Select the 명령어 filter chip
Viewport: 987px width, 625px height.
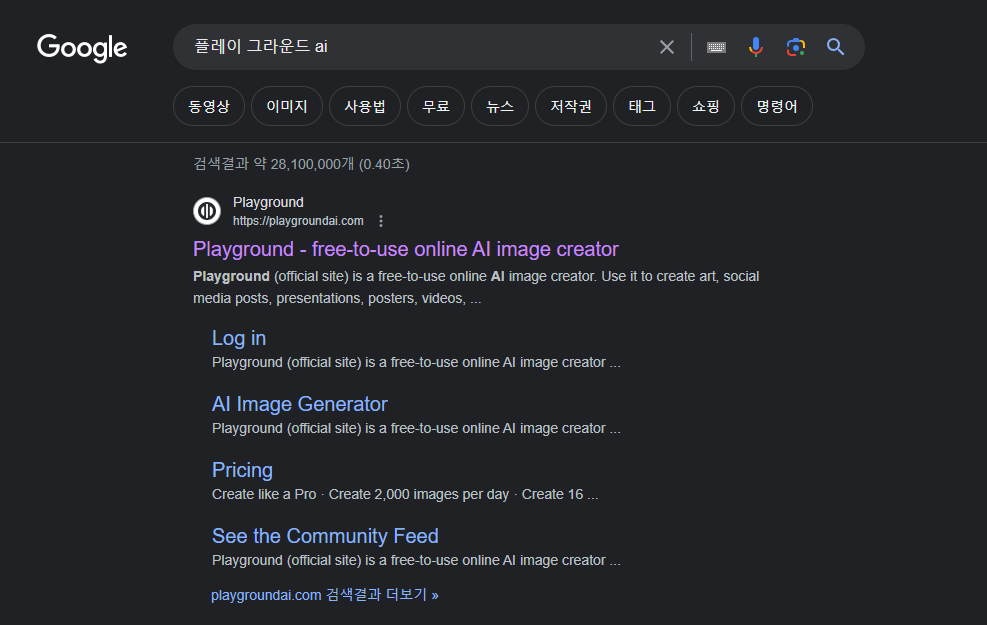777,106
